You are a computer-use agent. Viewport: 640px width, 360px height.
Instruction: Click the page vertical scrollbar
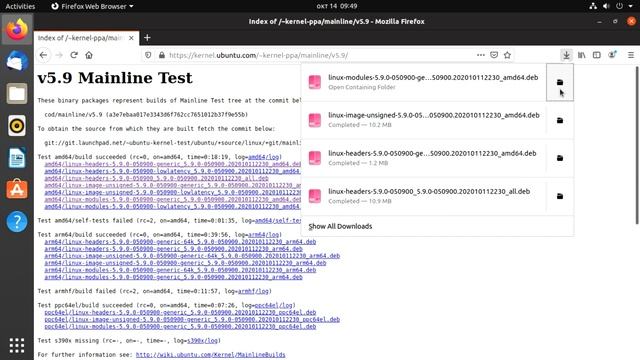(x=637, y=145)
